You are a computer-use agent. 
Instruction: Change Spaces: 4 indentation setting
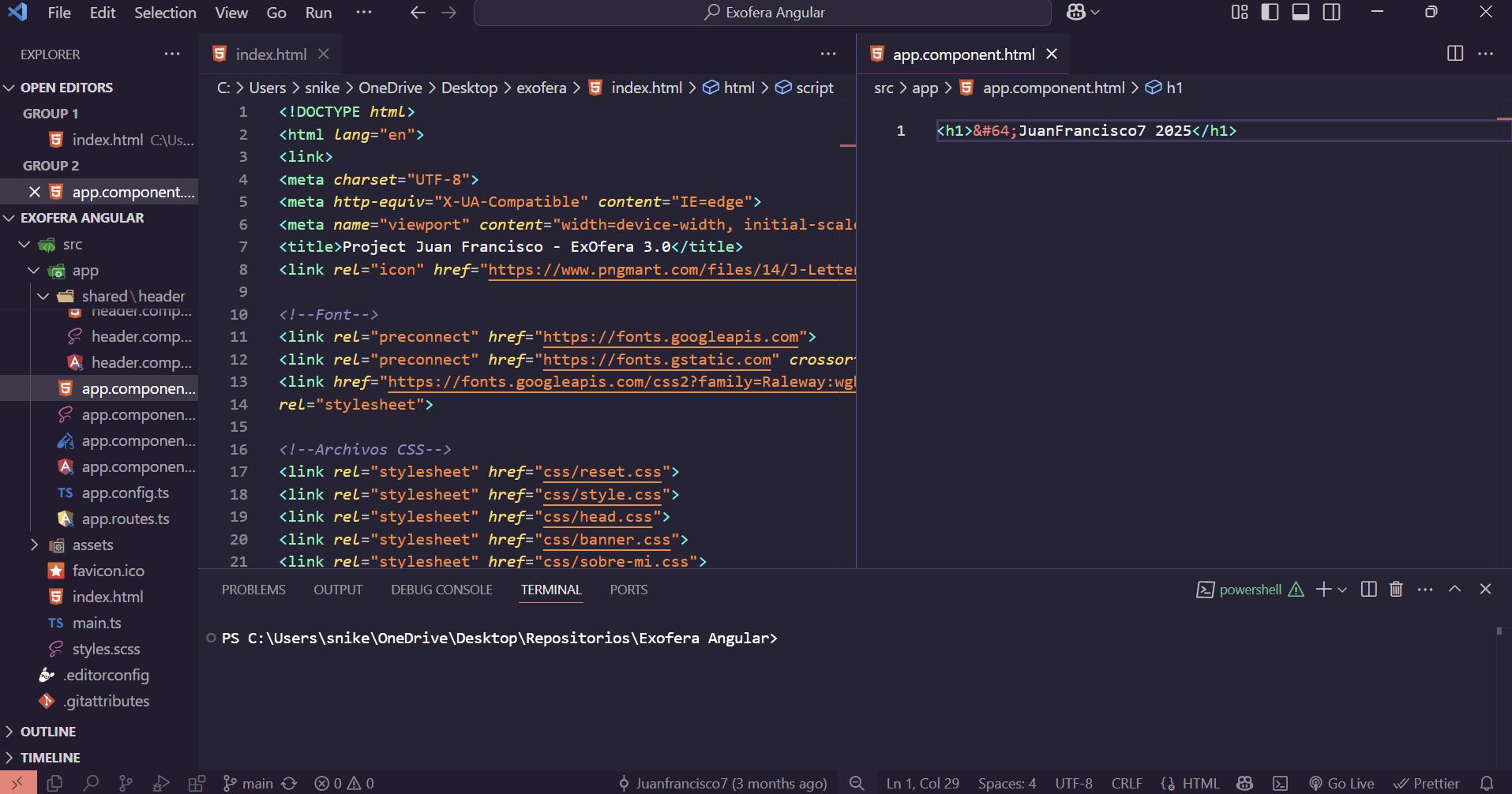(x=1007, y=783)
